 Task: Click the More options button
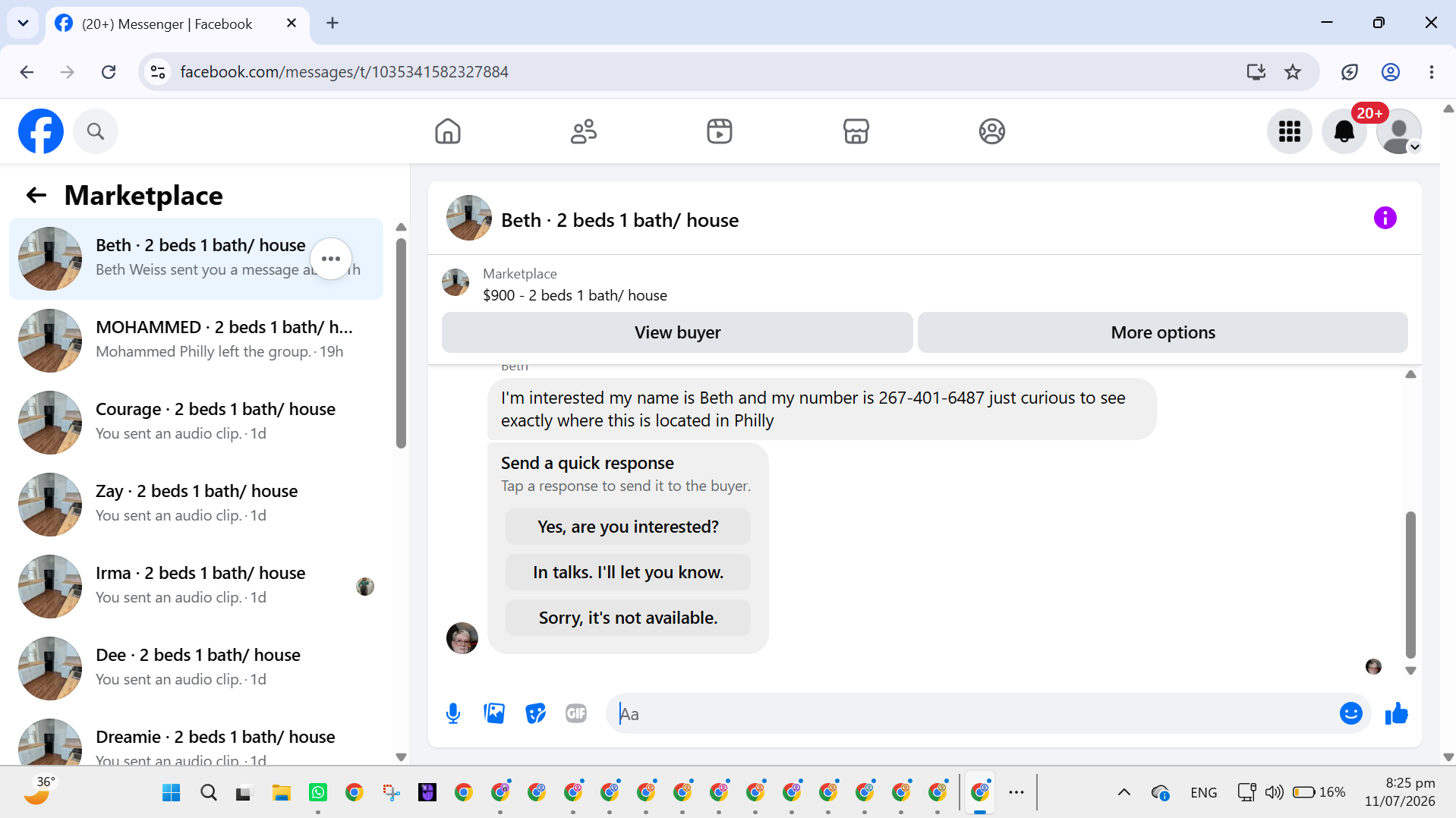tap(1162, 332)
